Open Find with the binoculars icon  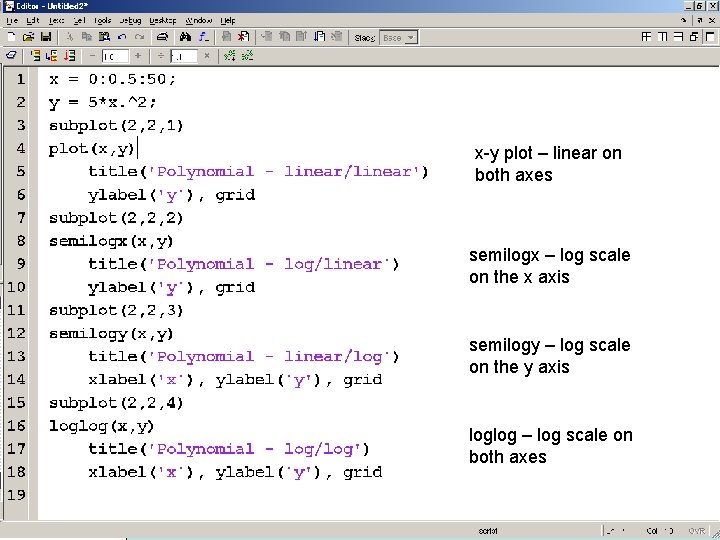pos(185,37)
